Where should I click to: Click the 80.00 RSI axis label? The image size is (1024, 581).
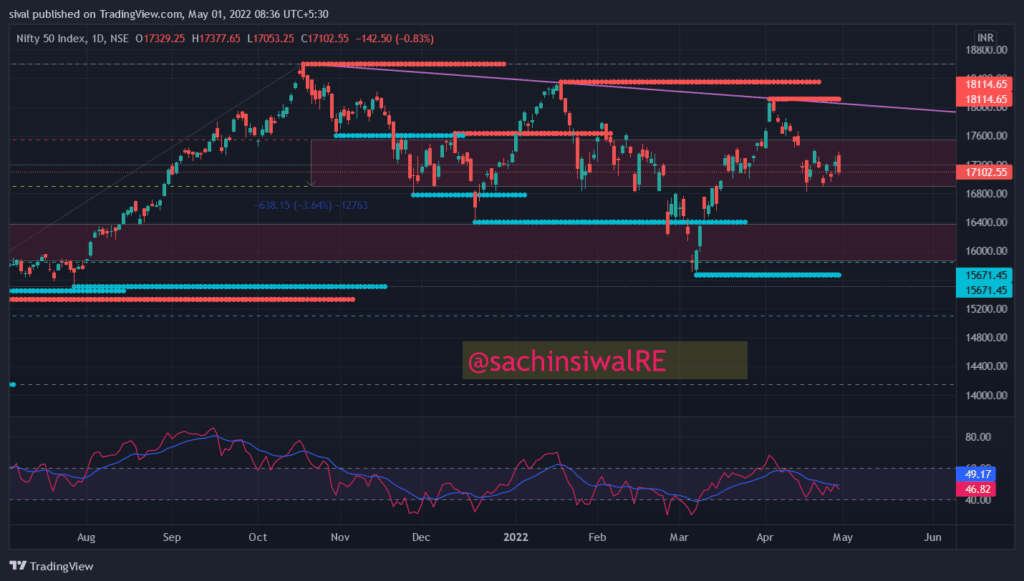978,437
